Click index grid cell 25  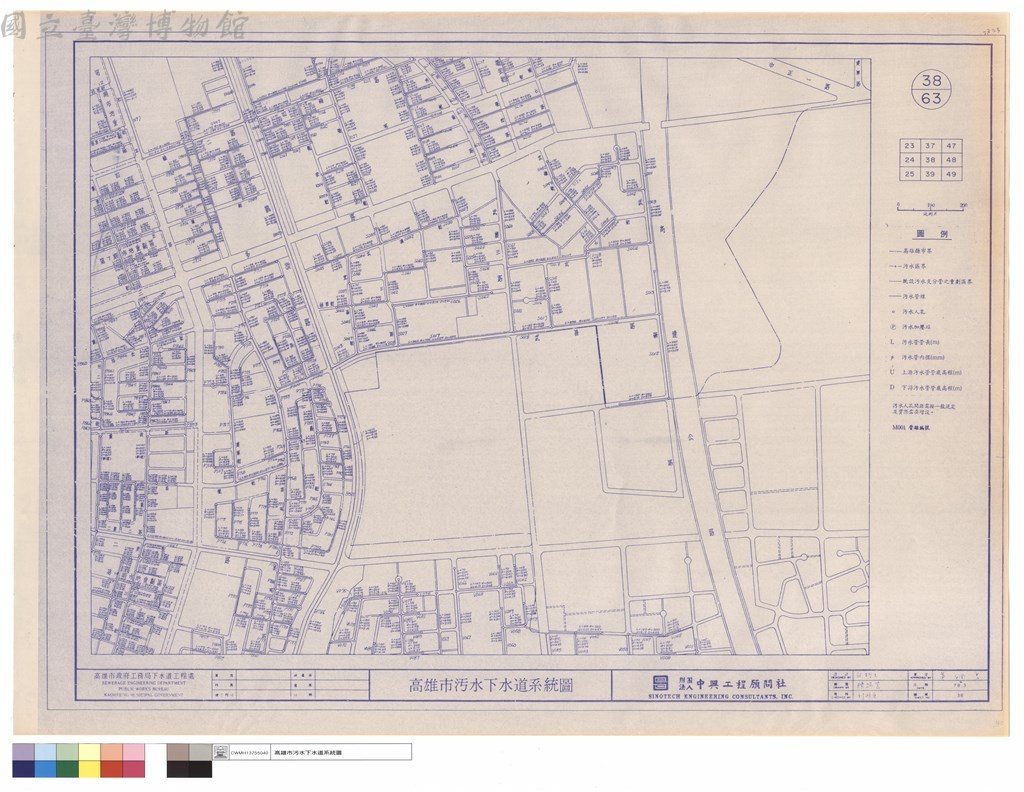click(x=910, y=174)
